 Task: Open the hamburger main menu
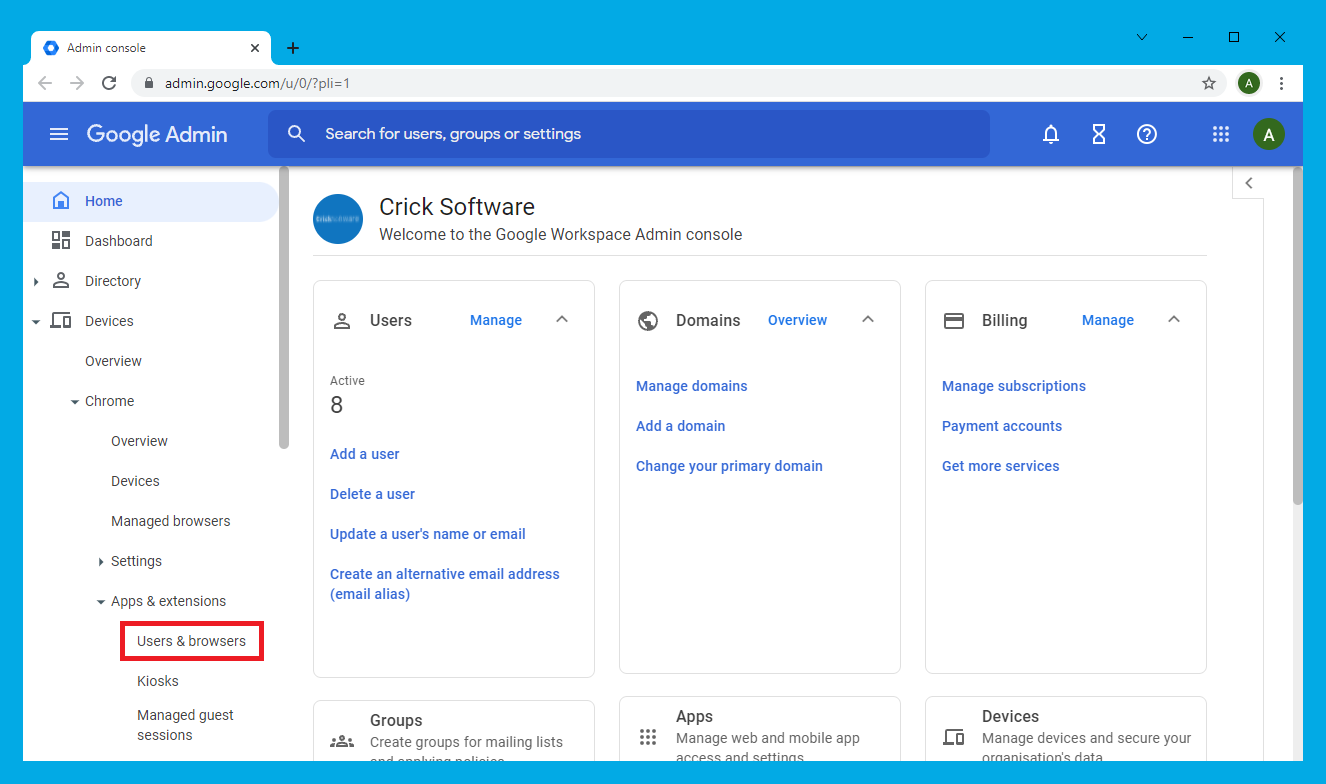[59, 134]
